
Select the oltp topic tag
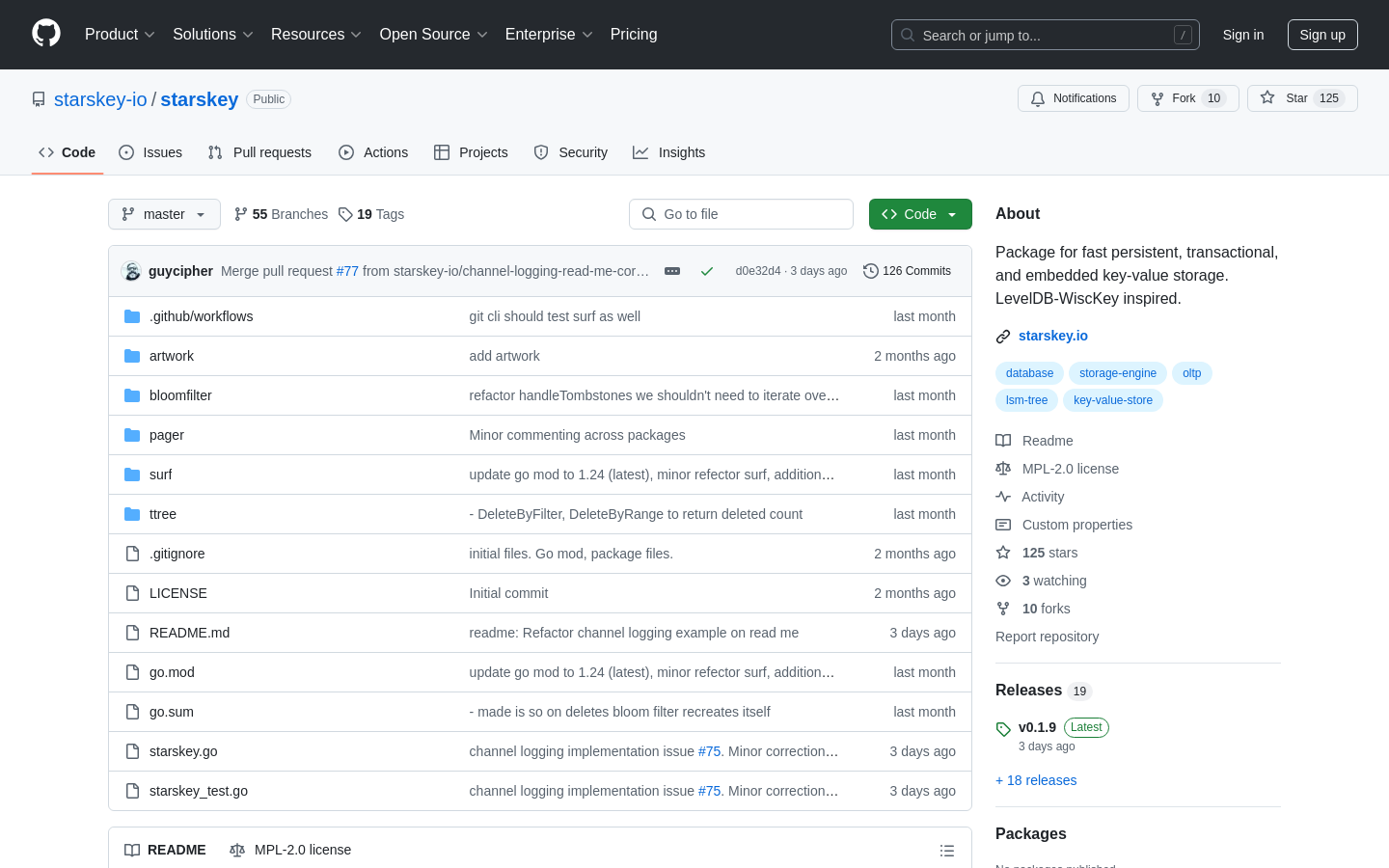(x=1192, y=373)
